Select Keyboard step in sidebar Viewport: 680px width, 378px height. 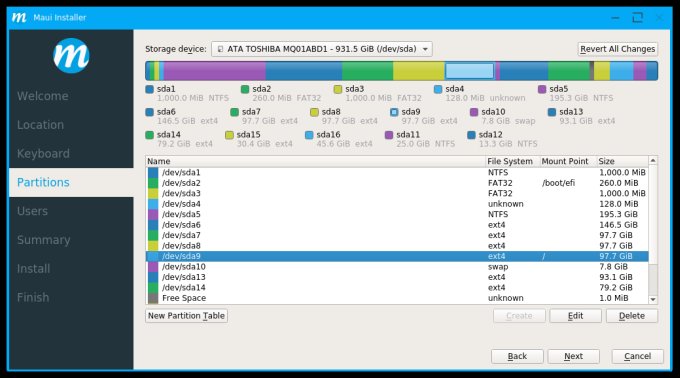43,153
